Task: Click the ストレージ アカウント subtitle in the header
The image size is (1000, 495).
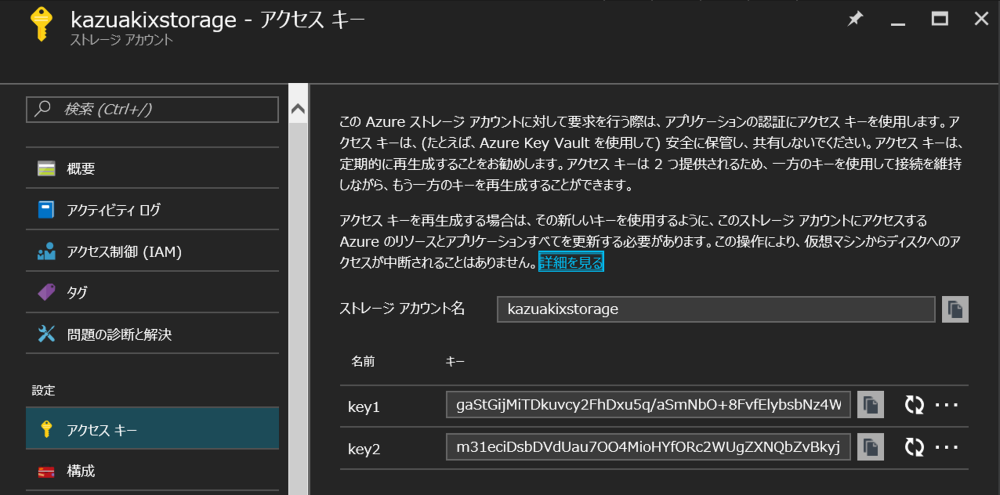Action: (x=121, y=40)
